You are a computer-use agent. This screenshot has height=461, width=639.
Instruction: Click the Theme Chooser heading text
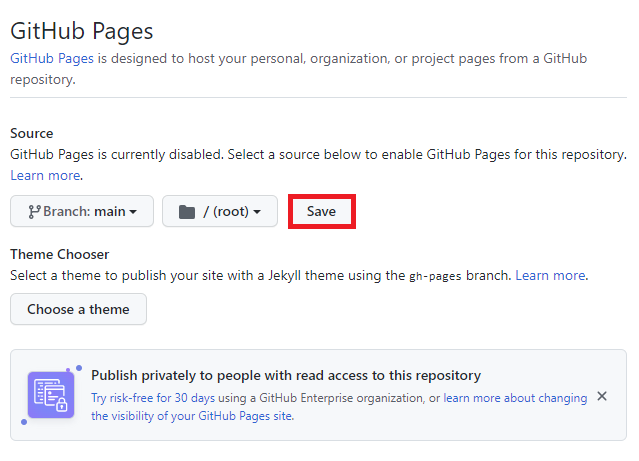tap(59, 254)
